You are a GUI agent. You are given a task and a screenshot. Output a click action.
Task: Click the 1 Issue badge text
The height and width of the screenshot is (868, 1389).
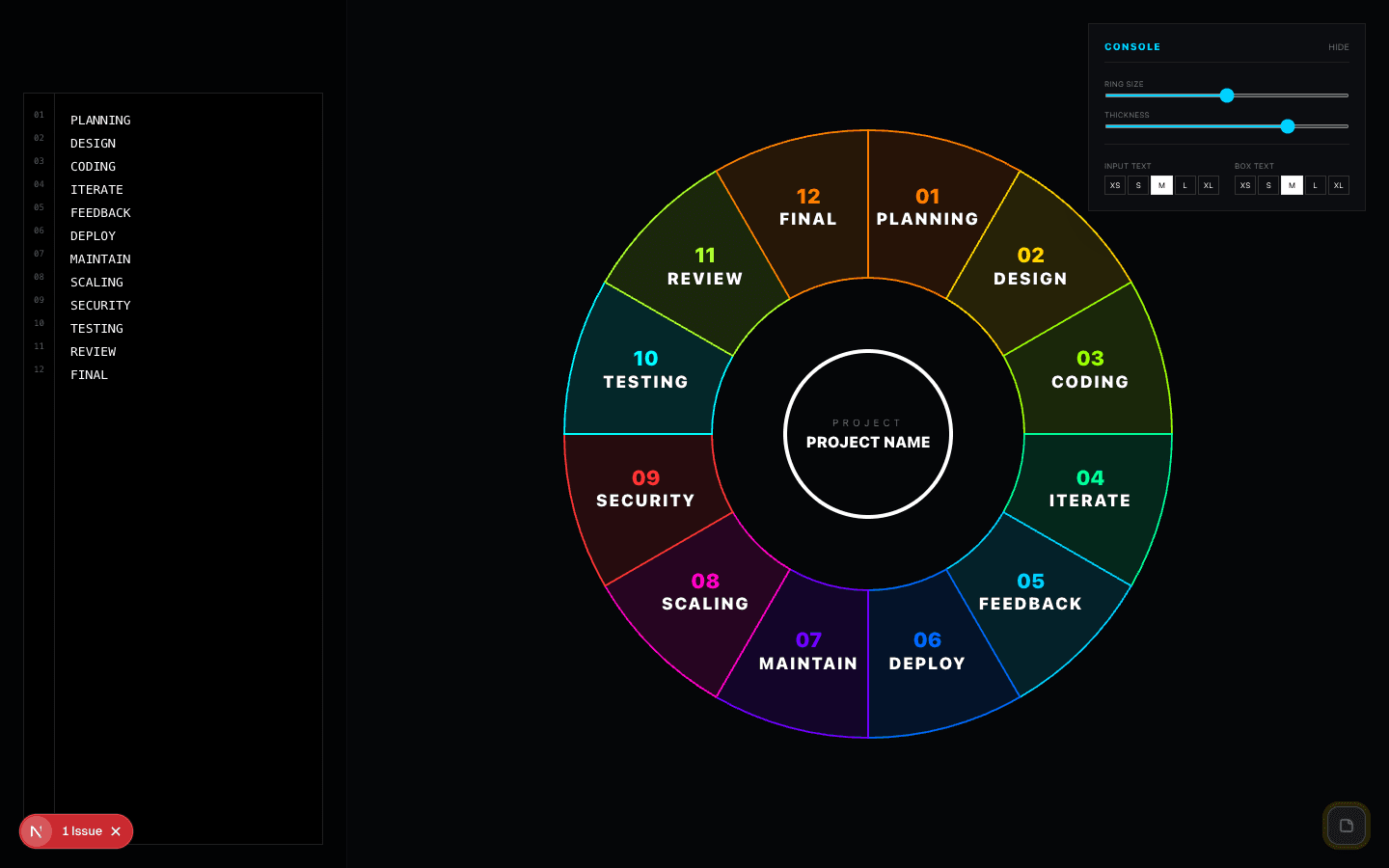pos(83,831)
